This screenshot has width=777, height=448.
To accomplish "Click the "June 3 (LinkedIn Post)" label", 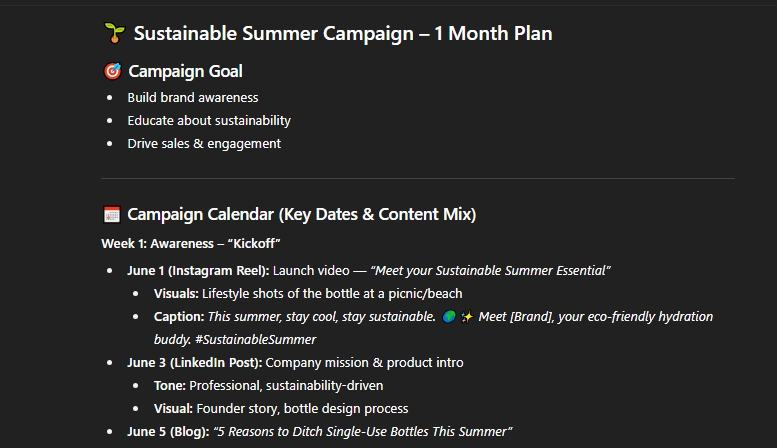I will (x=194, y=363).
